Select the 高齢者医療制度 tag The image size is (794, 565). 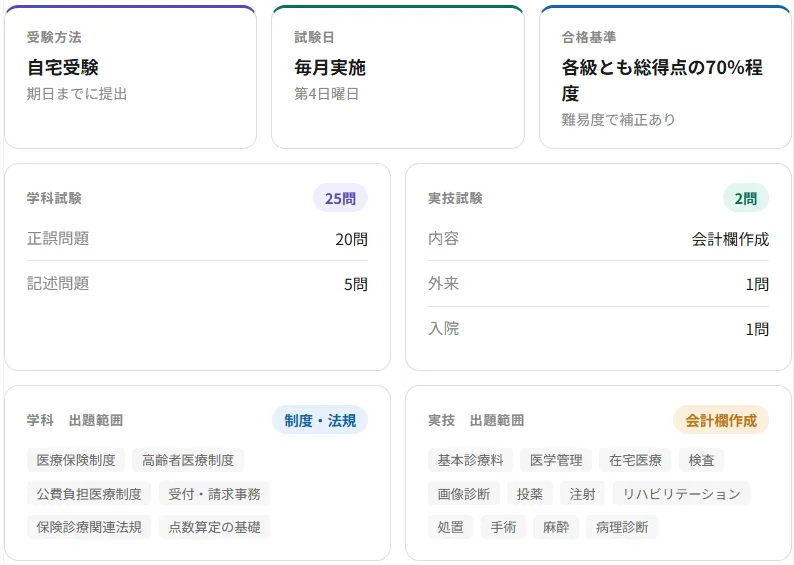(x=188, y=460)
